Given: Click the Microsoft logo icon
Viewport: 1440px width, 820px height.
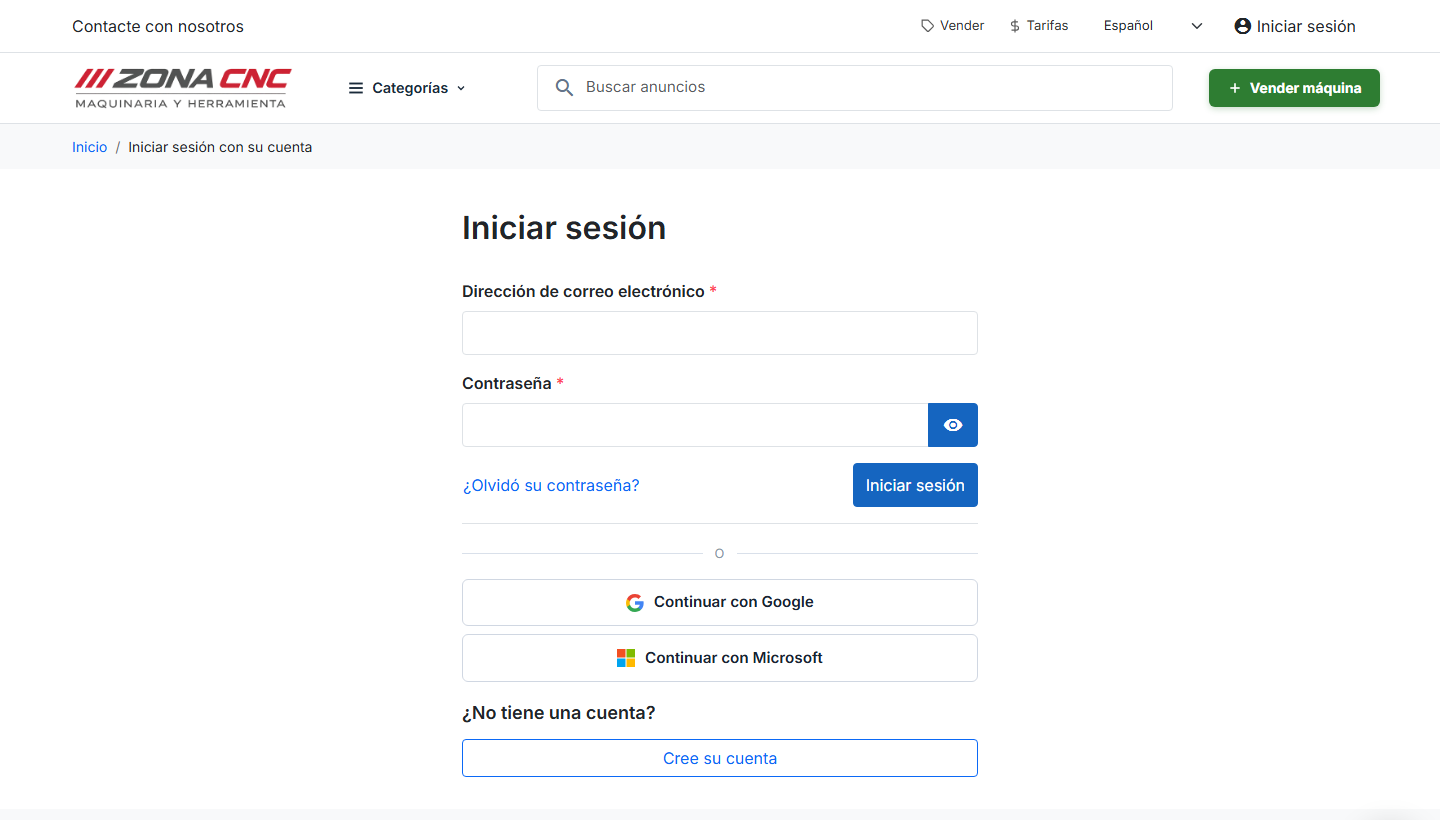Looking at the screenshot, I should pyautogui.click(x=626, y=658).
